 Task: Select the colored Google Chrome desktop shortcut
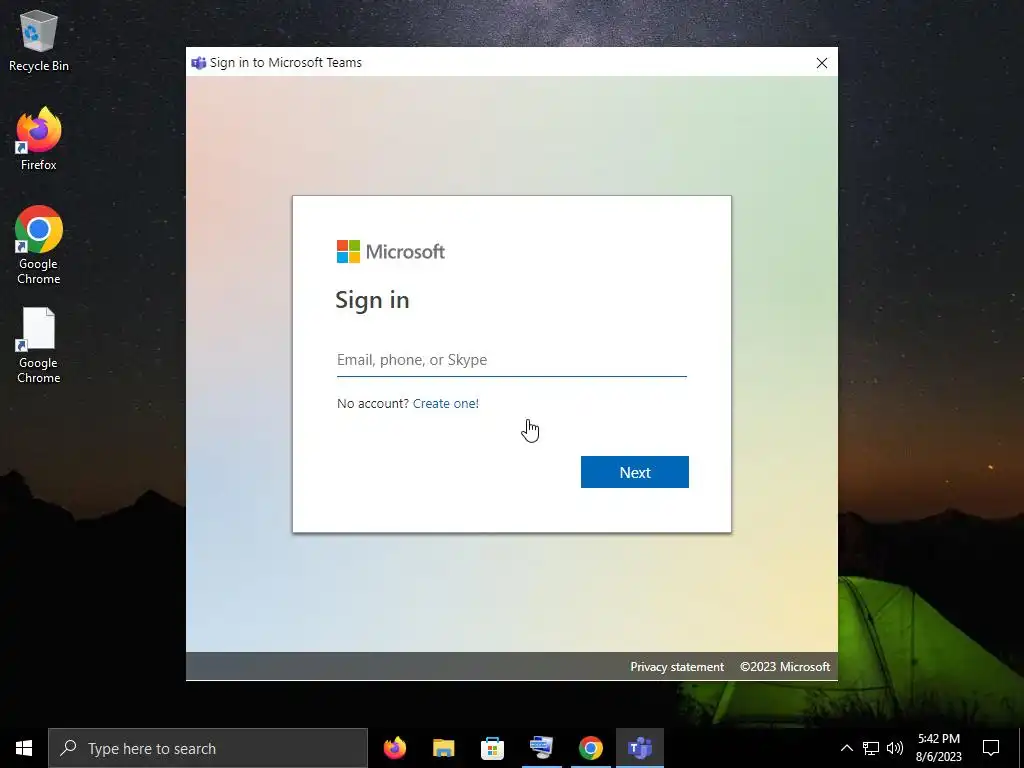(39, 246)
